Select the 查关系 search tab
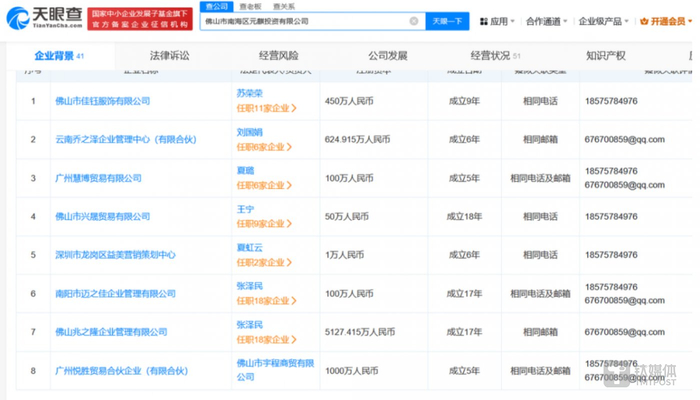700x400 pixels. pos(284,6)
